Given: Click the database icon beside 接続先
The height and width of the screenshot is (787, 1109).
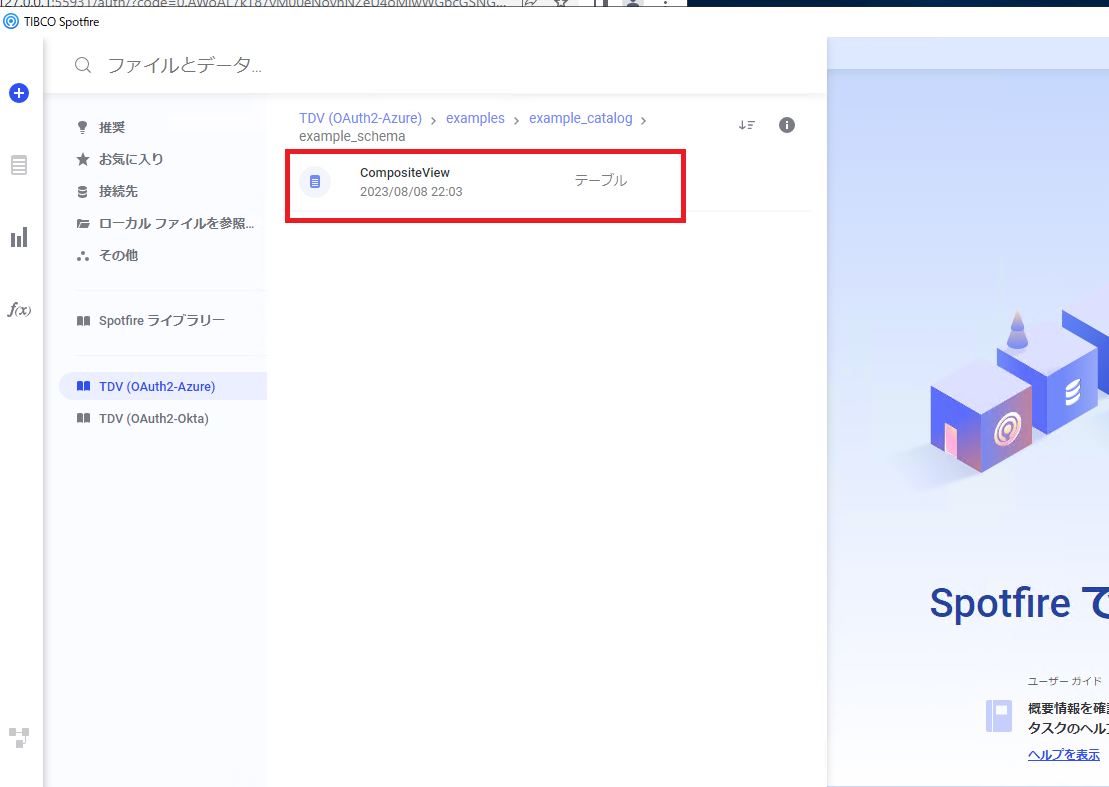Looking at the screenshot, I should click(x=83, y=192).
